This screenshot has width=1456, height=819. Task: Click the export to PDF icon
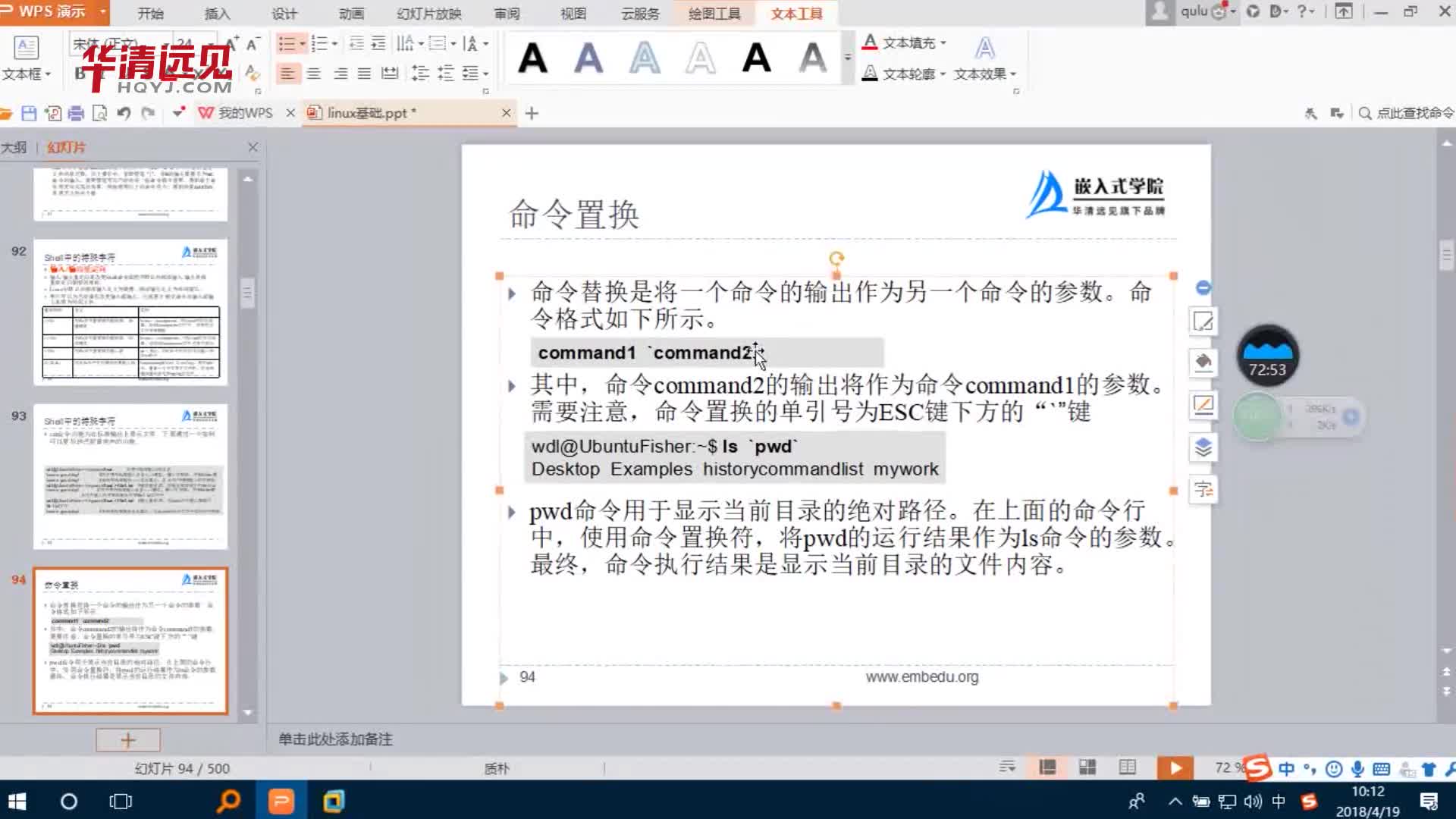tap(52, 114)
